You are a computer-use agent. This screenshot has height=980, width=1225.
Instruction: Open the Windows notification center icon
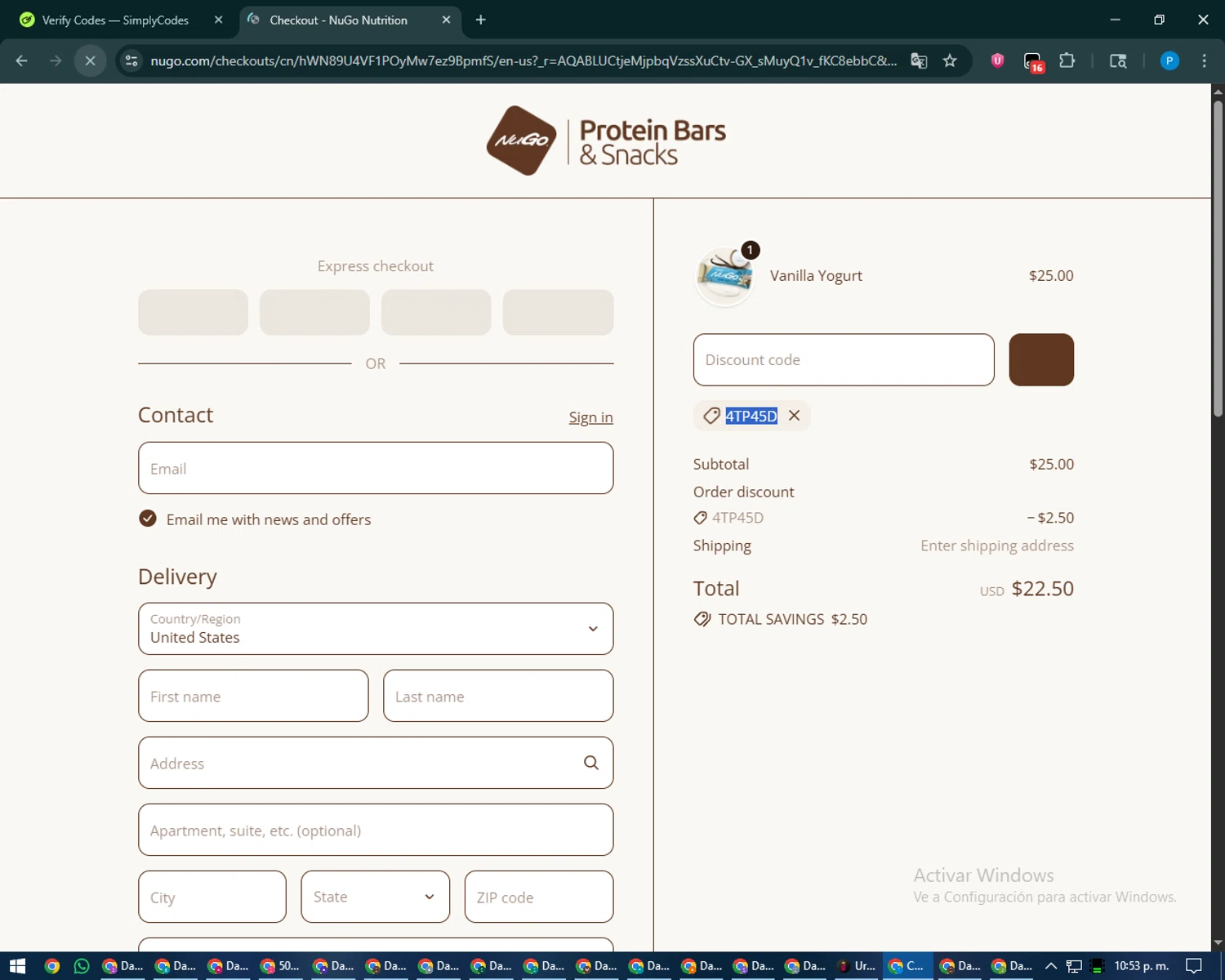(x=1194, y=966)
